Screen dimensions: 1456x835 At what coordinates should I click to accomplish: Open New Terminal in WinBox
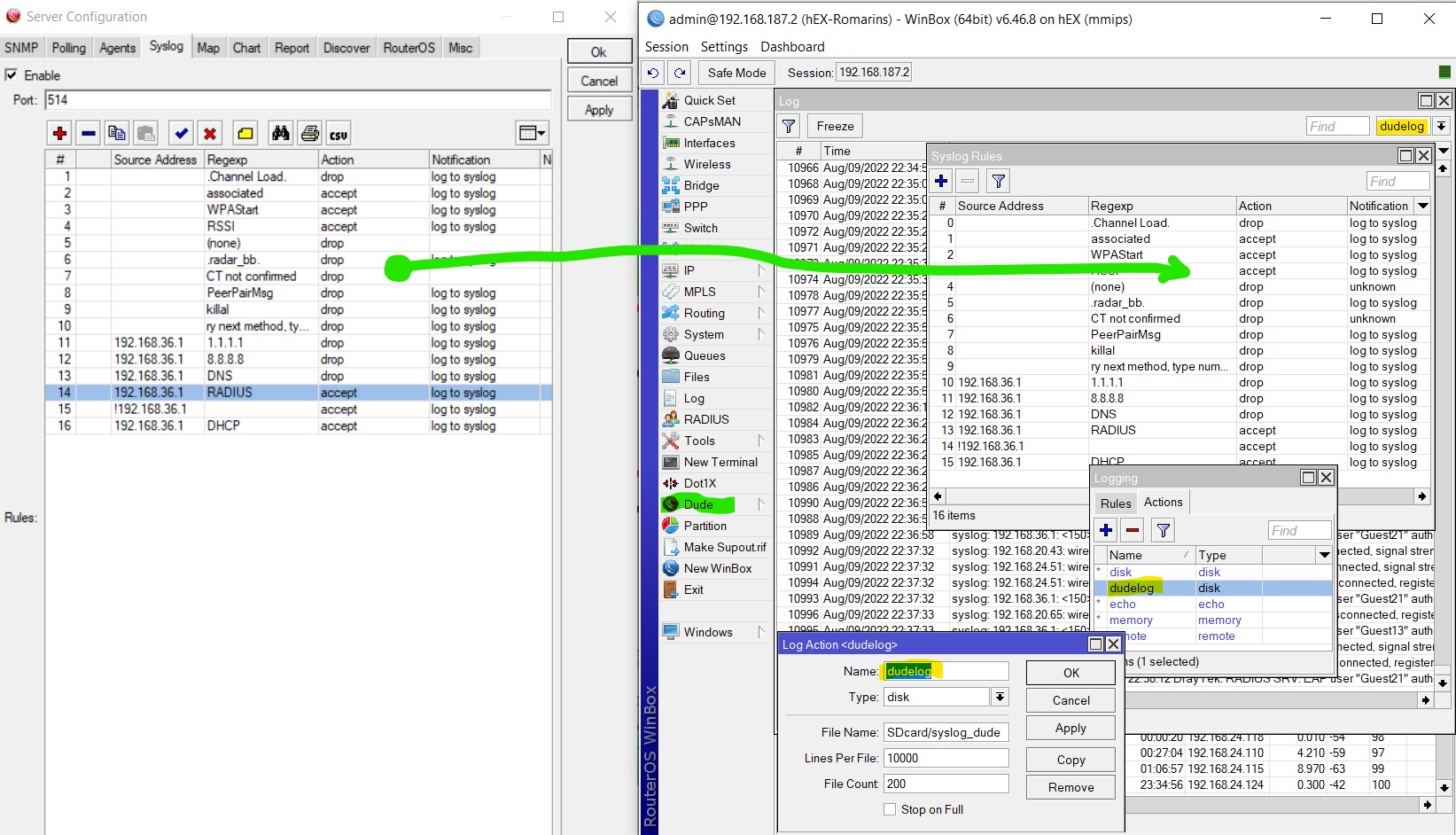coord(714,462)
